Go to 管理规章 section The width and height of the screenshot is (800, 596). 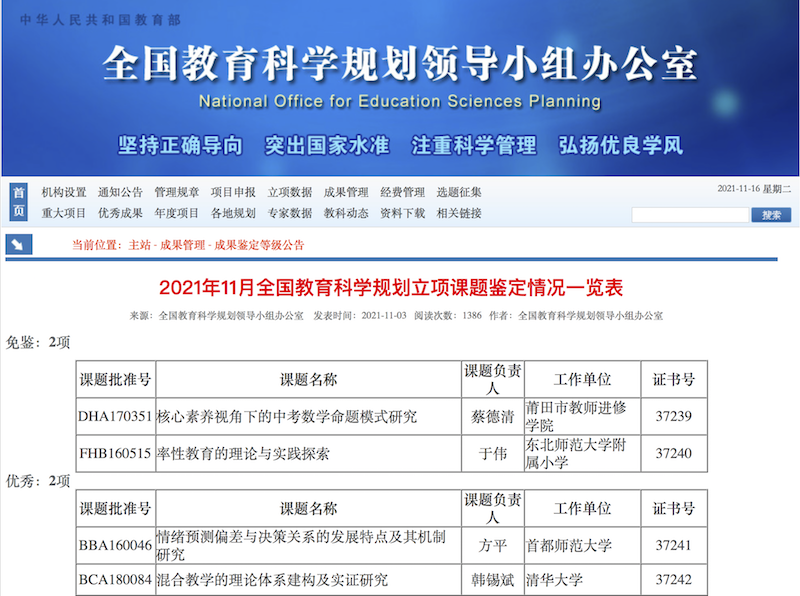pos(177,192)
